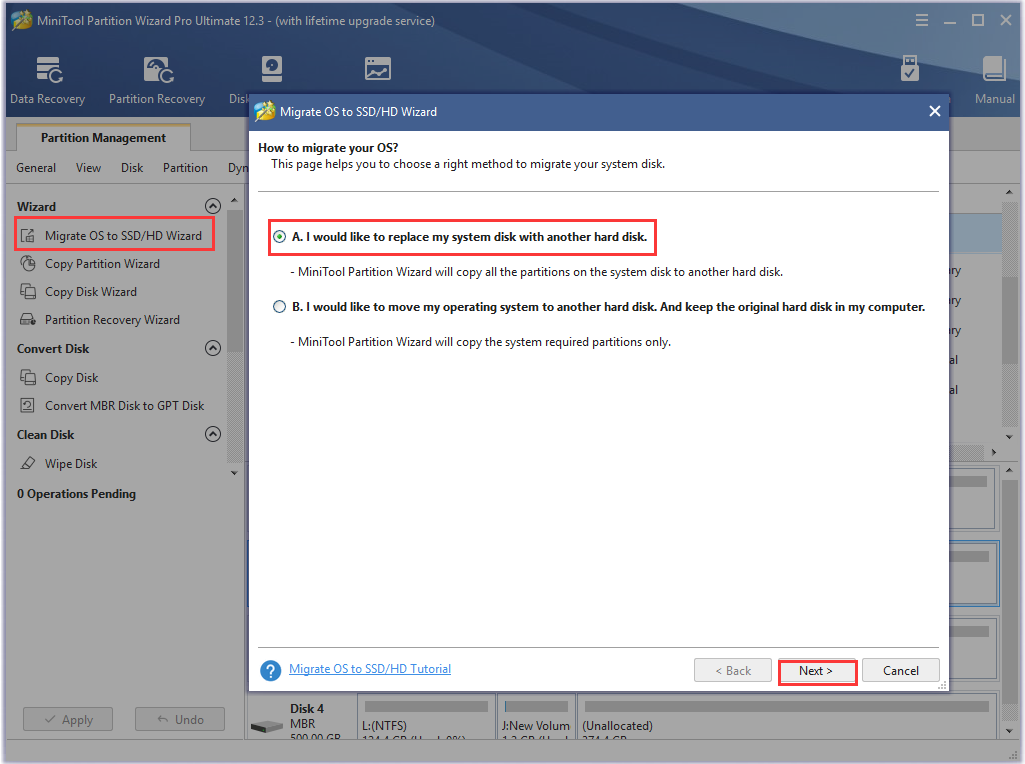Open the View menu
The width and height of the screenshot is (1025, 764).
[88, 168]
